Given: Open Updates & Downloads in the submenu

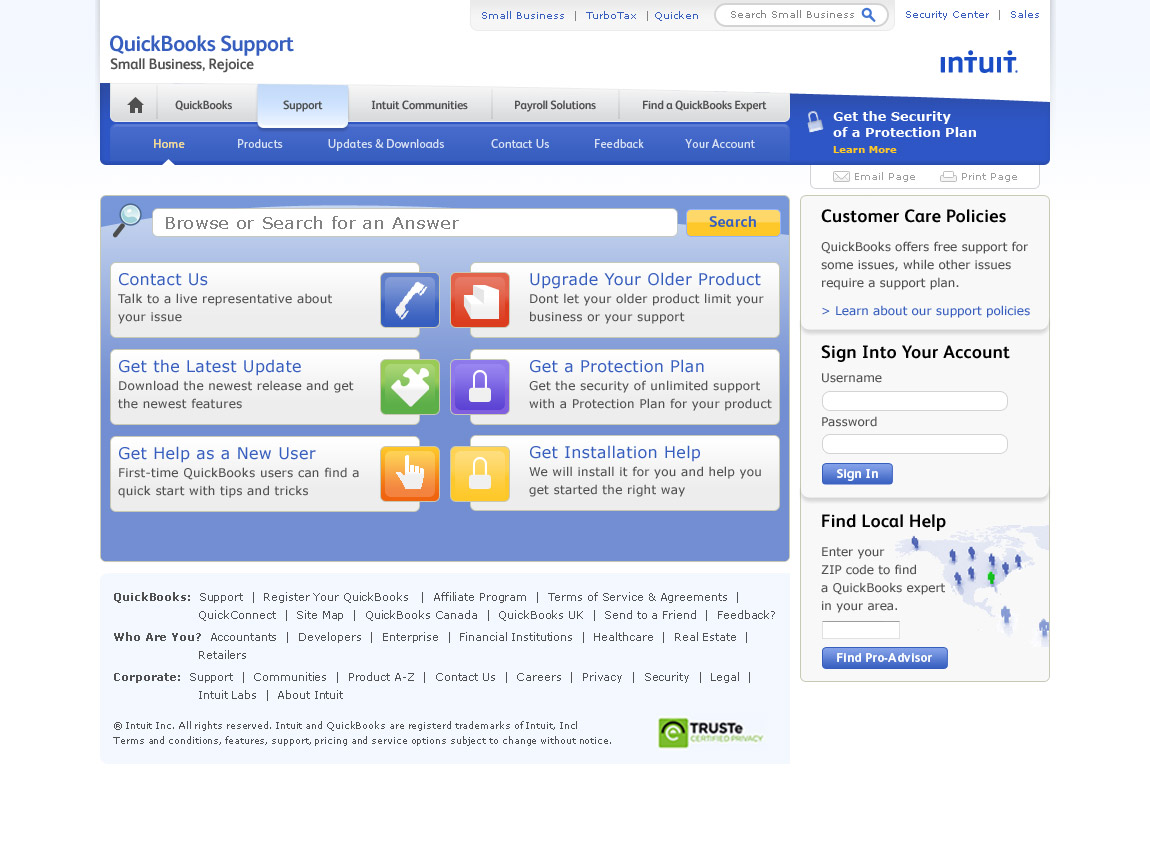Looking at the screenshot, I should pos(386,144).
